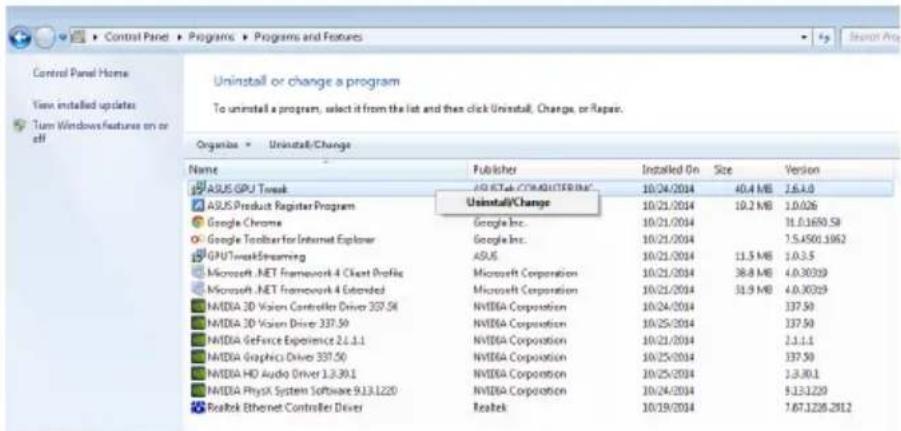Click the .NET Framework 4 Client Profile icon
The height and width of the screenshot is (431, 901).
tap(198, 272)
